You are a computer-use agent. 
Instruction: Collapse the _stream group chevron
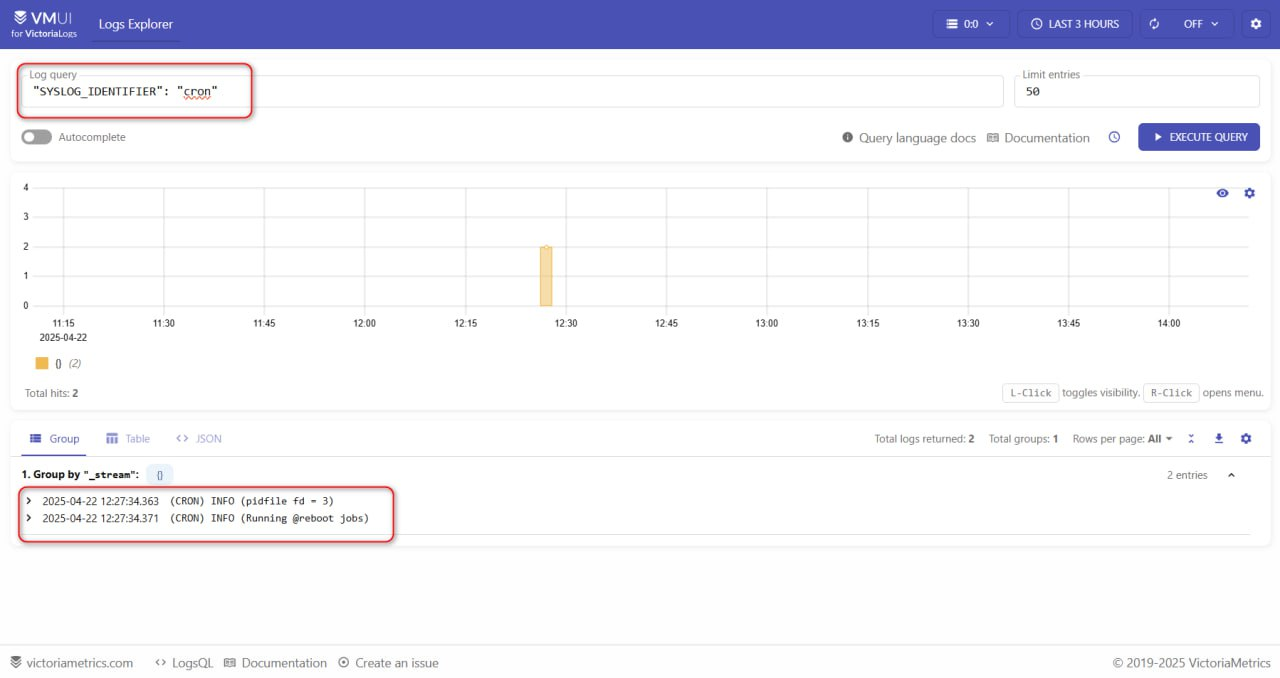coord(1231,475)
